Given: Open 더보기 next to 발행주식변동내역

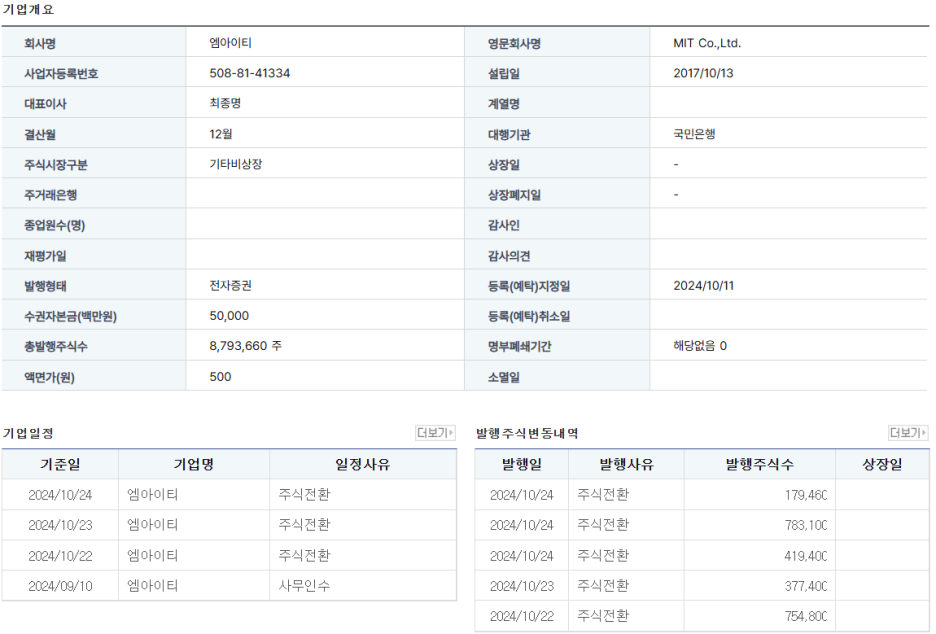Looking at the screenshot, I should 908,433.
